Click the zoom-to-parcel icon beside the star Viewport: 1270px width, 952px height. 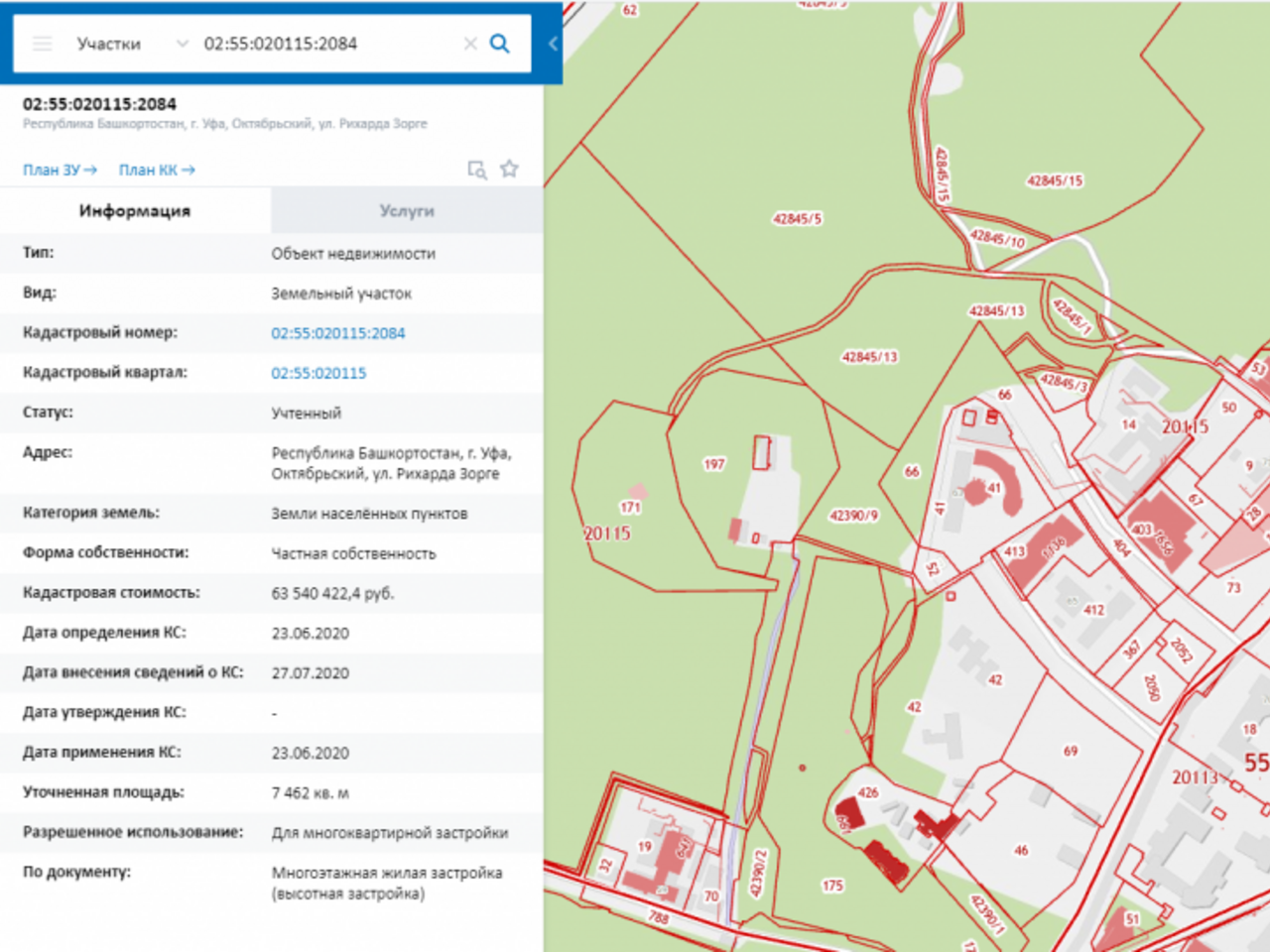click(x=477, y=170)
